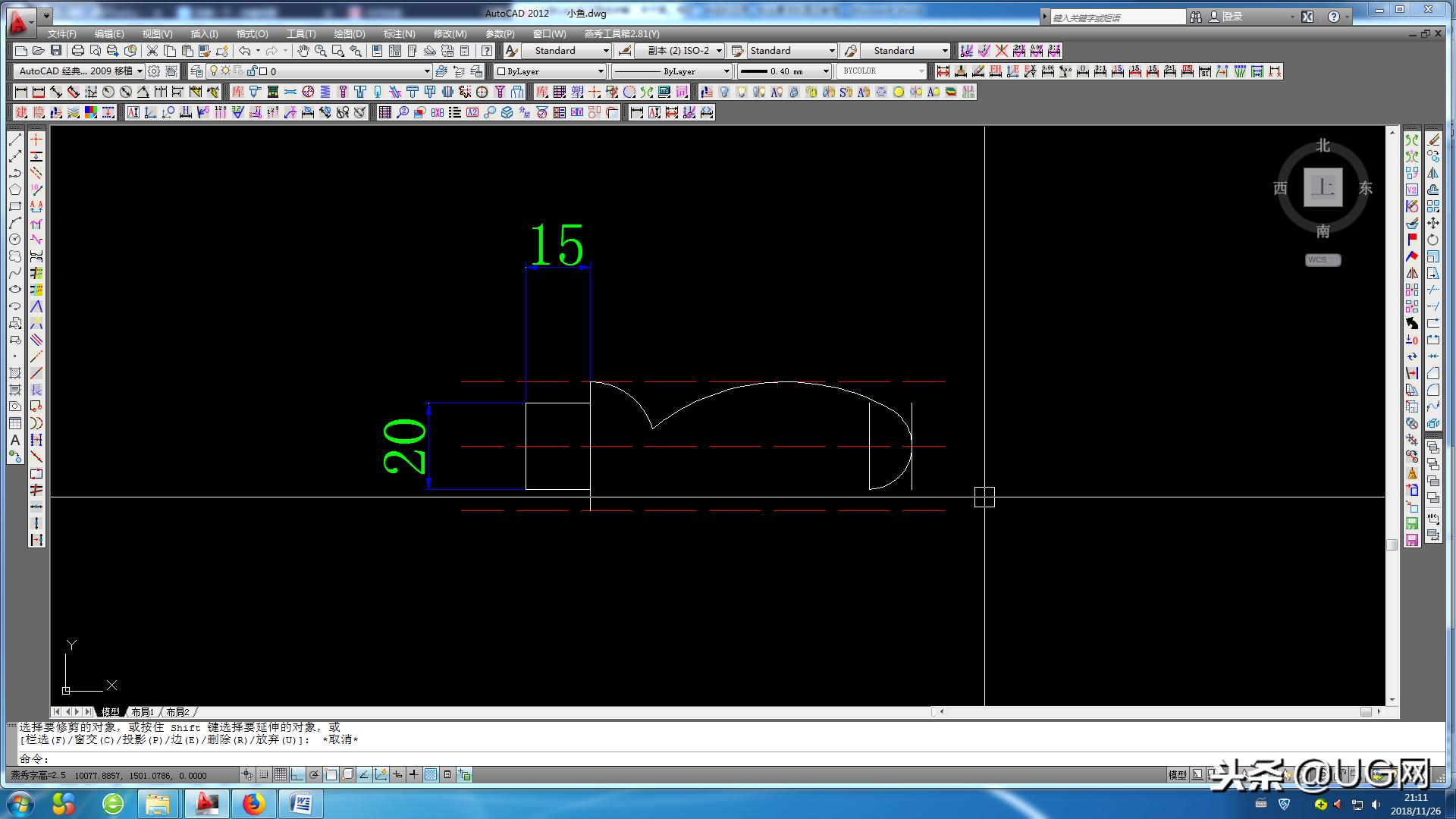
Task: Open the ByLayer color dropdown
Action: (x=601, y=71)
